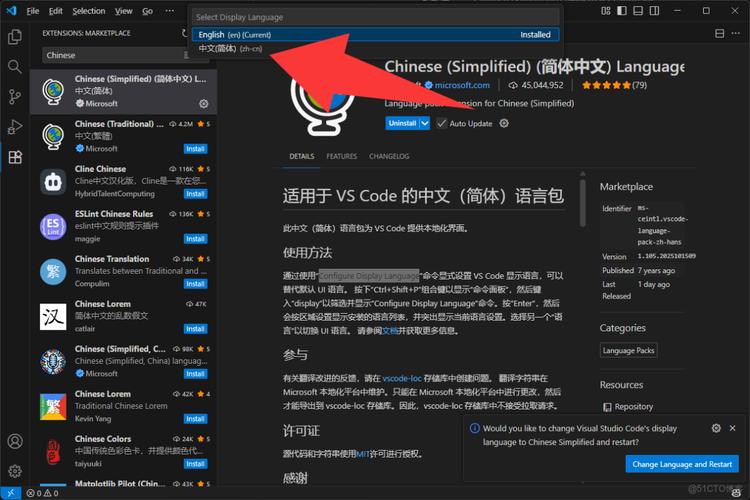This screenshot has width=750, height=500.
Task: Select the Cline Chinese extension icon
Action: click(53, 181)
